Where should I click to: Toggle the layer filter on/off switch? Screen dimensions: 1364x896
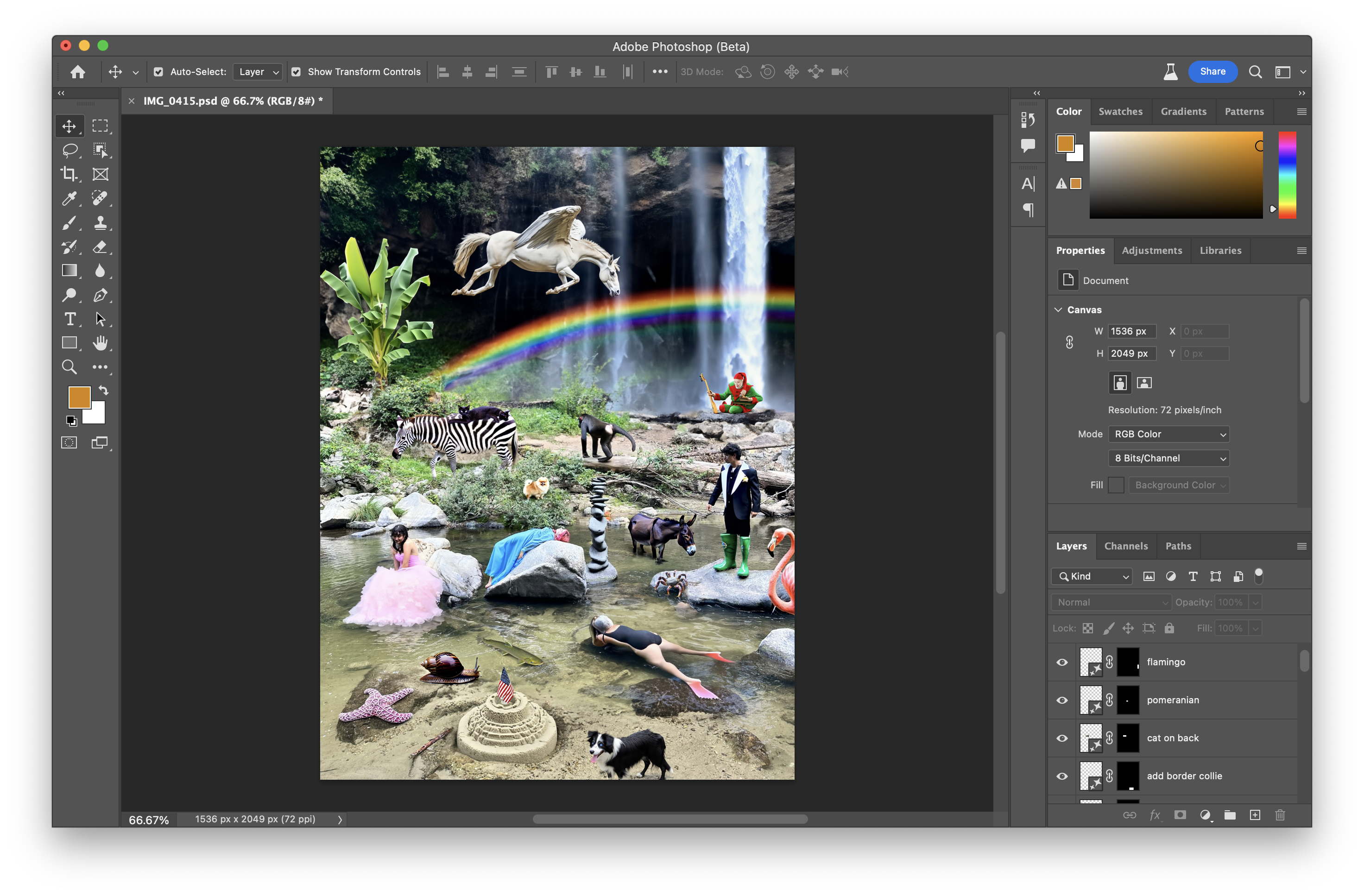(x=1258, y=576)
